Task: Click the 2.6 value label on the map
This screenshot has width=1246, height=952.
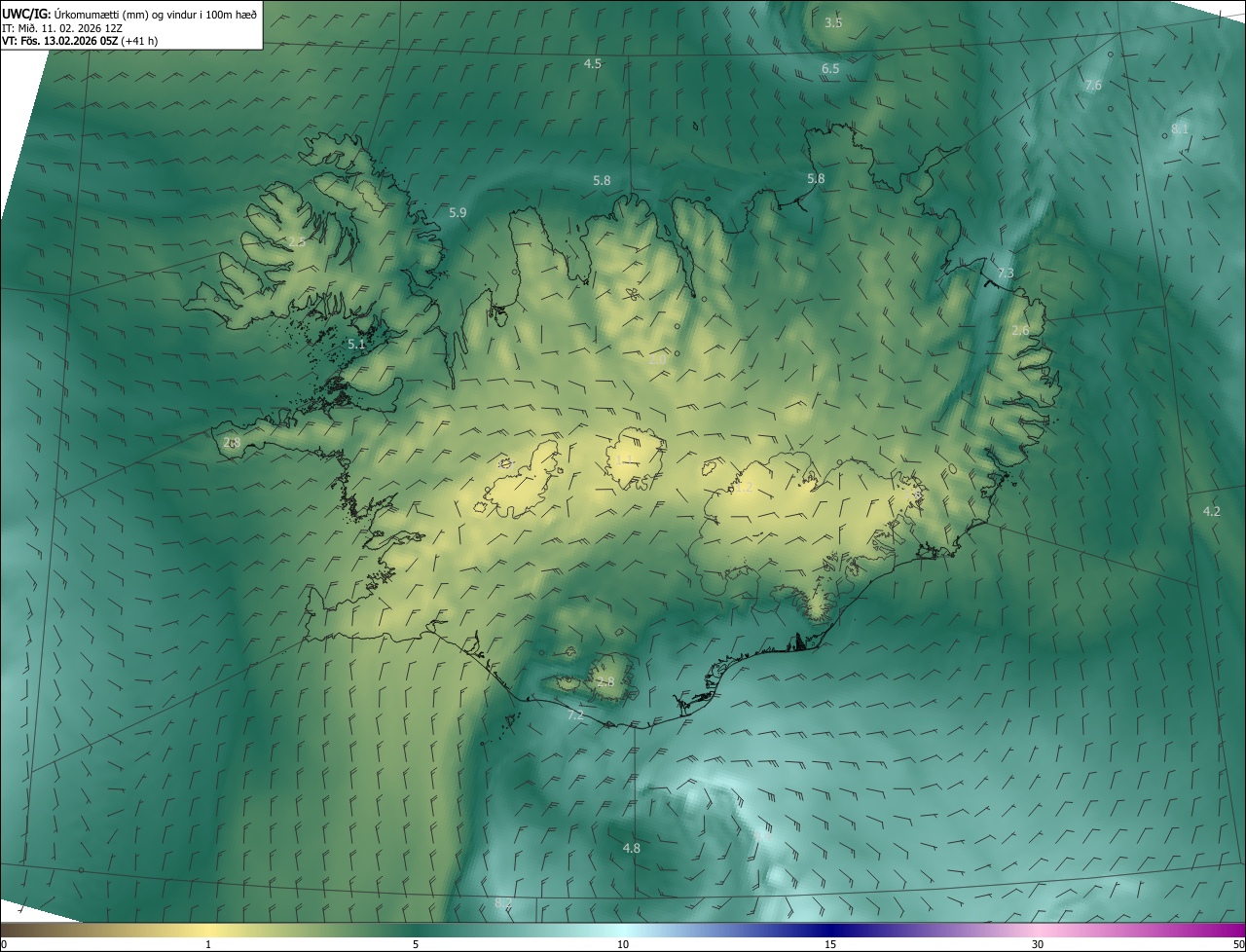Action: tap(1020, 331)
